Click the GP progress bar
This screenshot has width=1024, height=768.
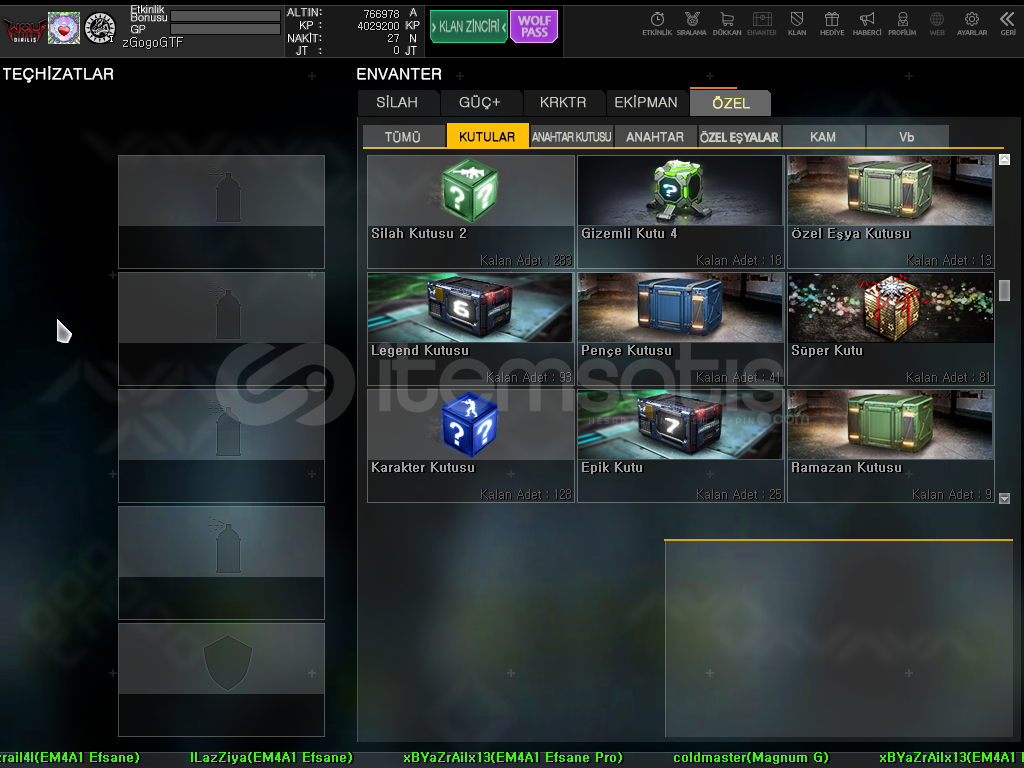click(225, 29)
